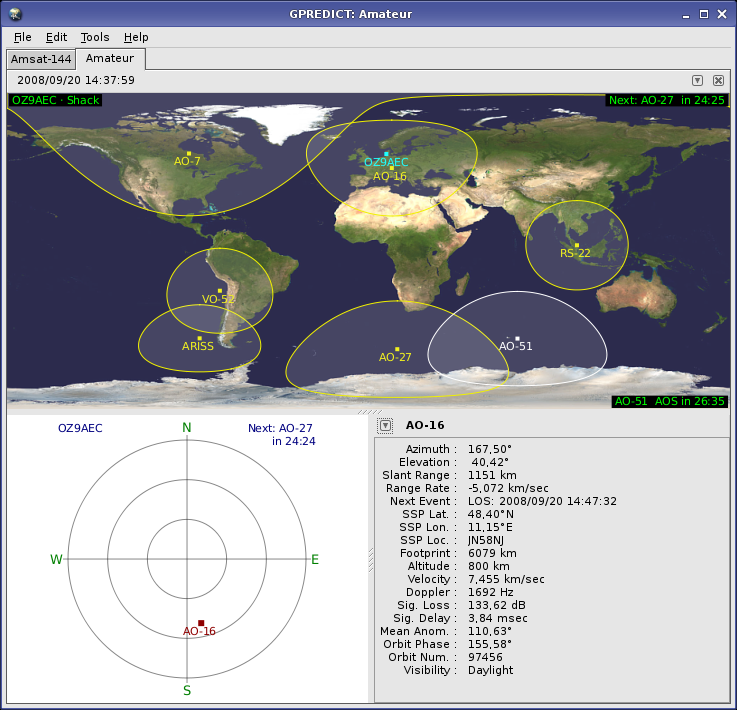Click the 'AO-51 AOS in 26:35' label
The height and width of the screenshot is (710, 737).
(670, 401)
